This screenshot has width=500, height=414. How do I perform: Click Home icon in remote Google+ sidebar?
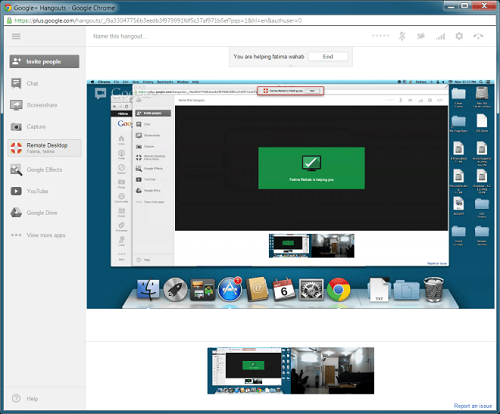tap(121, 140)
